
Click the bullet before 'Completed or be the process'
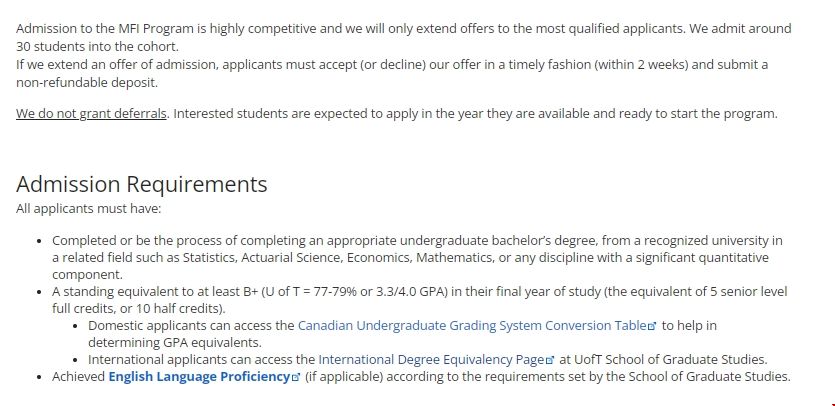pos(39,241)
